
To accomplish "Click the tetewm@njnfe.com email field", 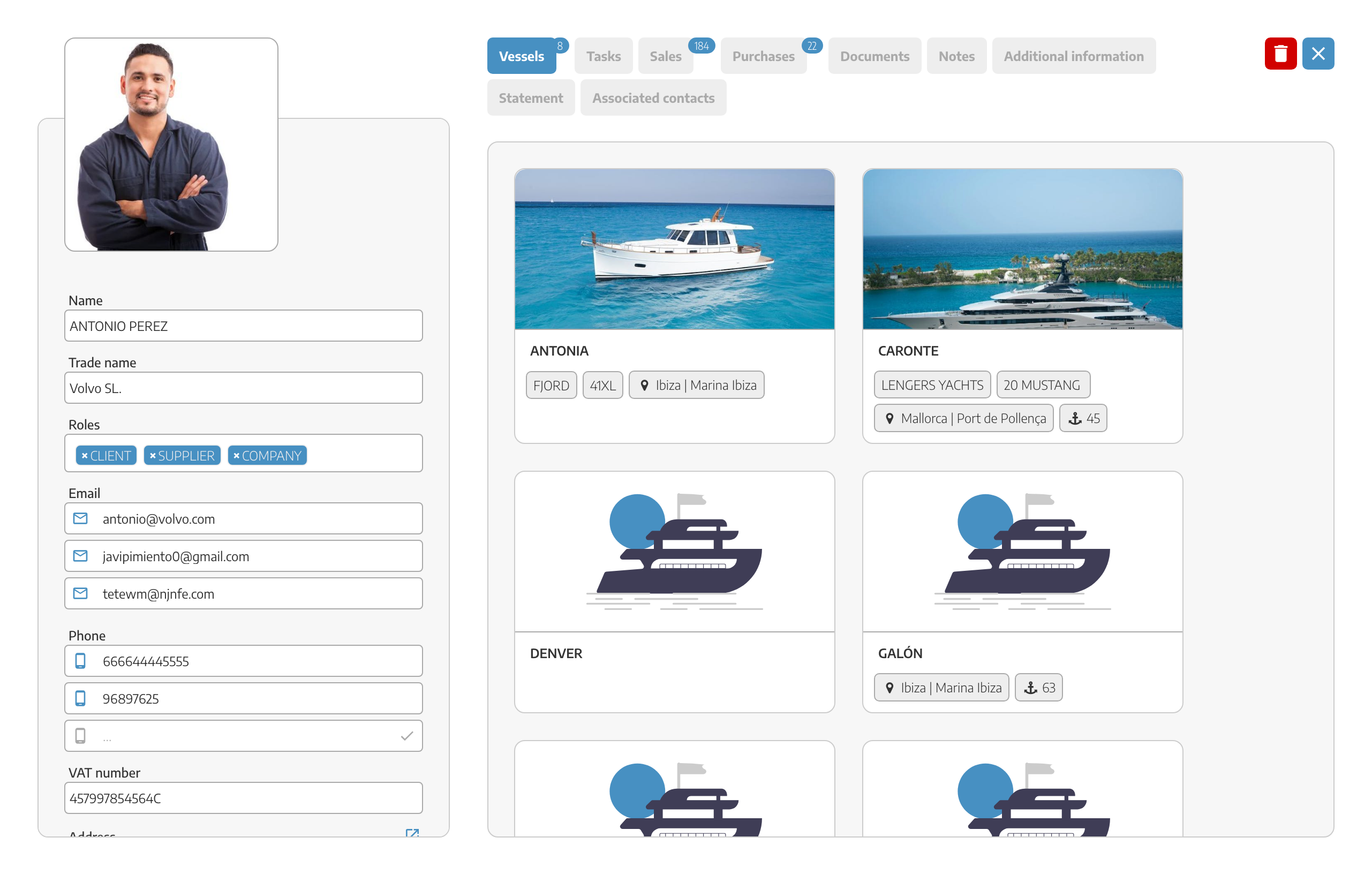I will click(244, 593).
